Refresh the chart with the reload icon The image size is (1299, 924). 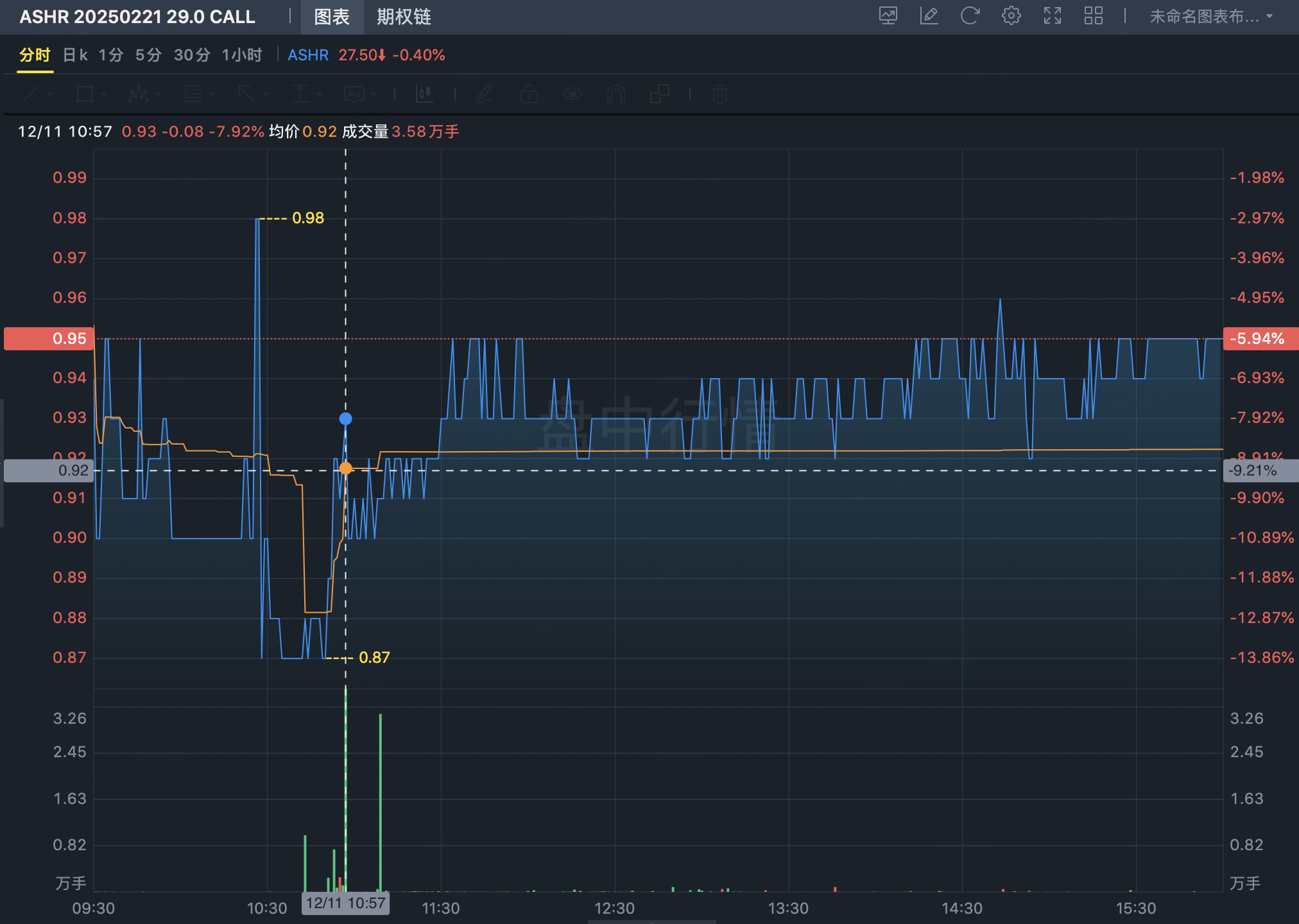(970, 16)
